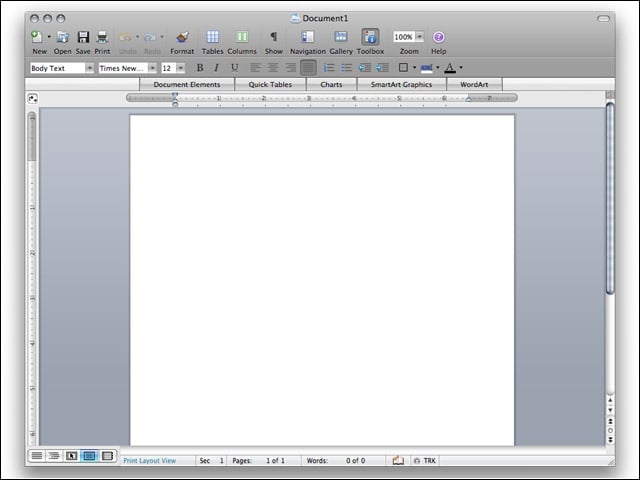The width and height of the screenshot is (640, 480).
Task: Click the Sec 1 status entry
Action: (x=211, y=460)
